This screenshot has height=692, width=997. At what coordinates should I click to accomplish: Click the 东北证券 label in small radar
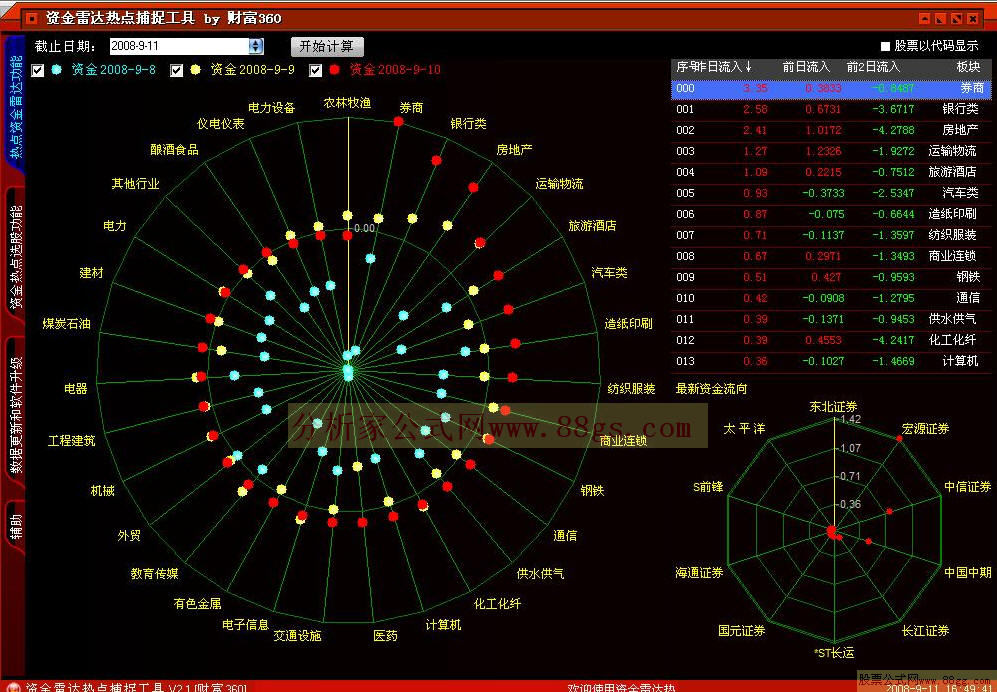pyautogui.click(x=833, y=406)
